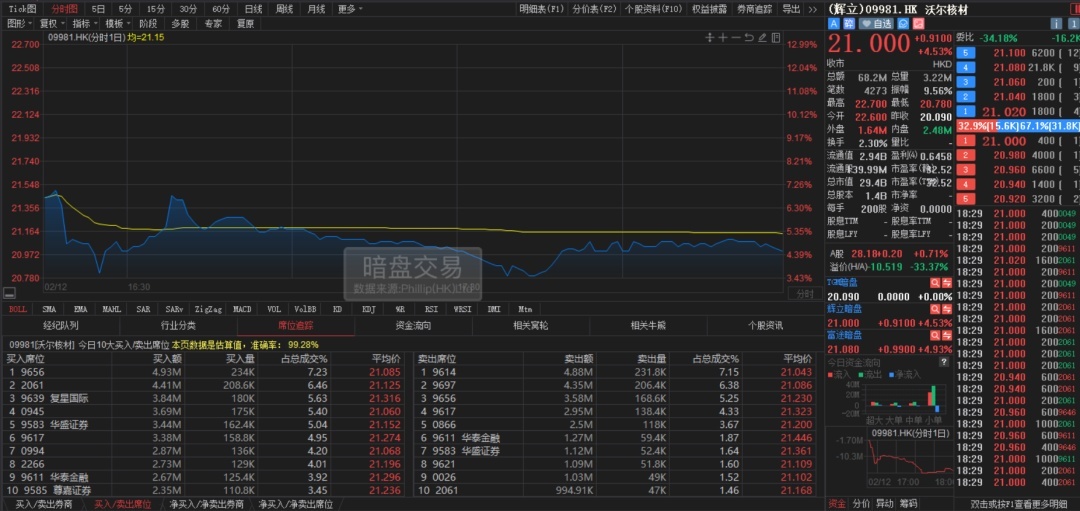The height and width of the screenshot is (511, 1080).
Task: Toggle the MACD indicator
Action: point(242,310)
